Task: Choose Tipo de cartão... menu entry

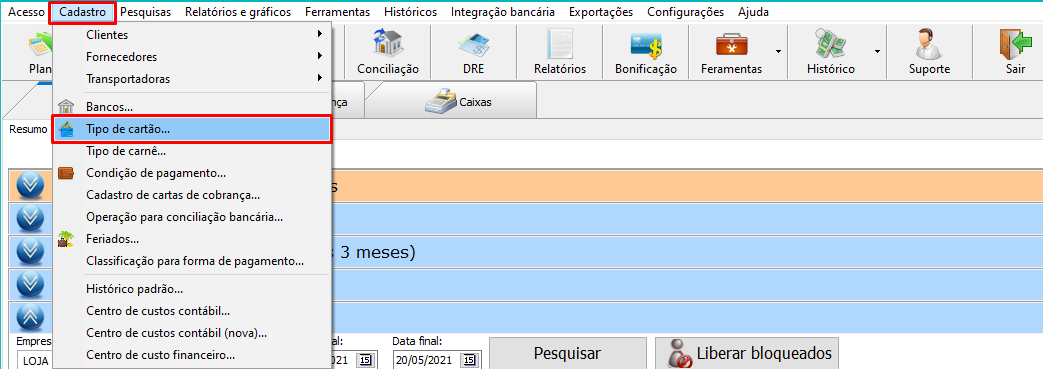Action: (x=192, y=129)
